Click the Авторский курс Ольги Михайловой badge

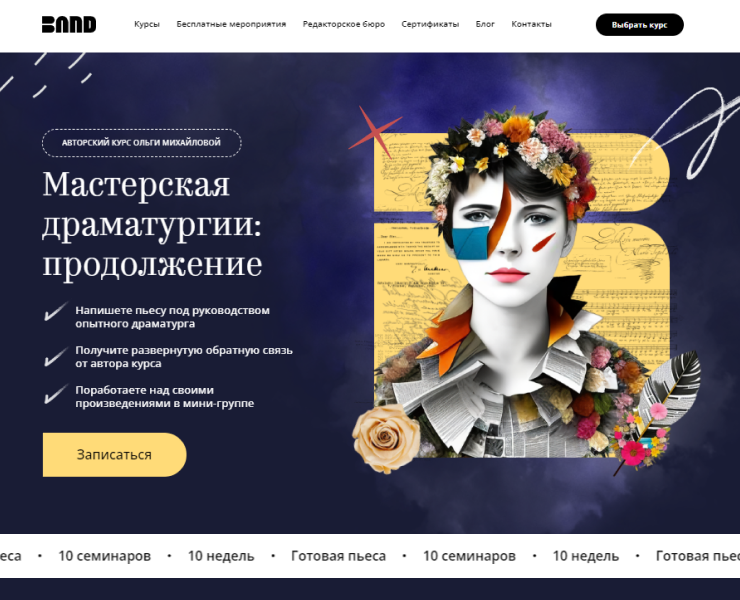(x=142, y=143)
